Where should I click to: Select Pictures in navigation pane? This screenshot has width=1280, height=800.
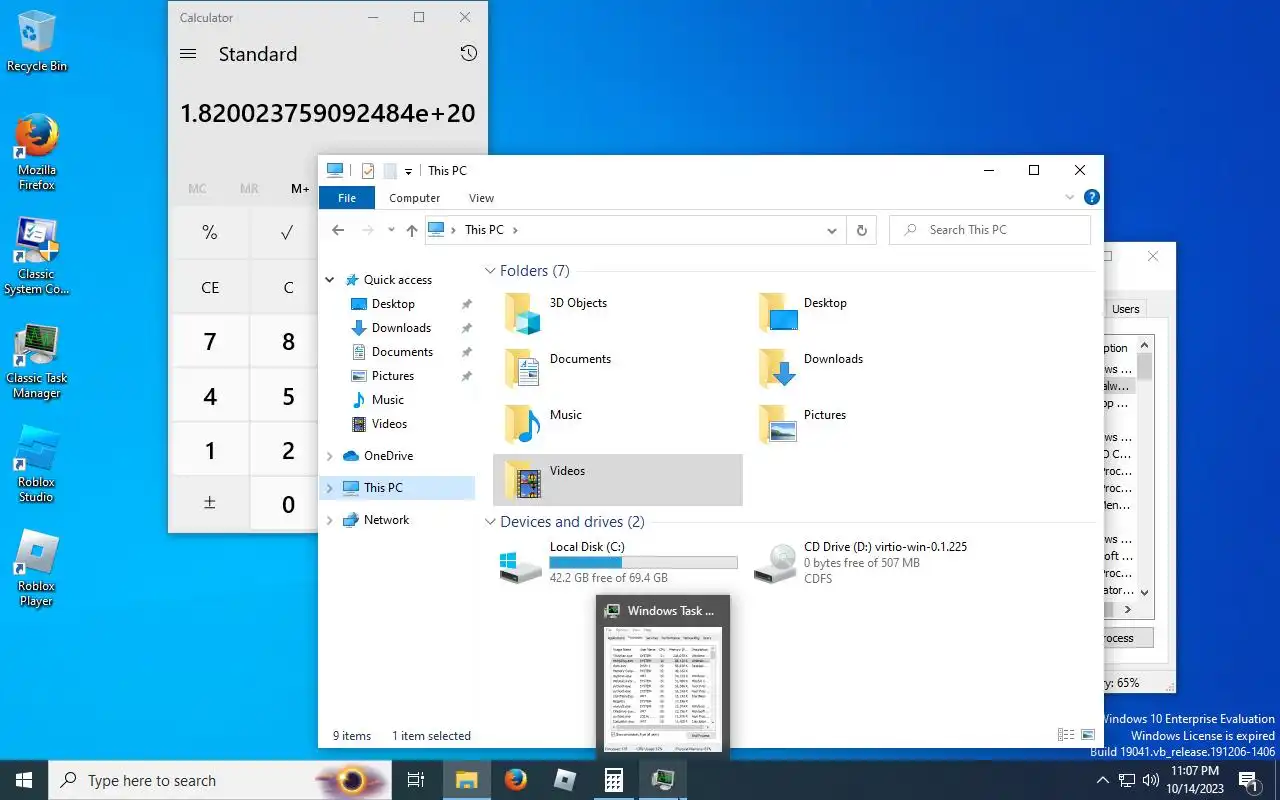393,376
